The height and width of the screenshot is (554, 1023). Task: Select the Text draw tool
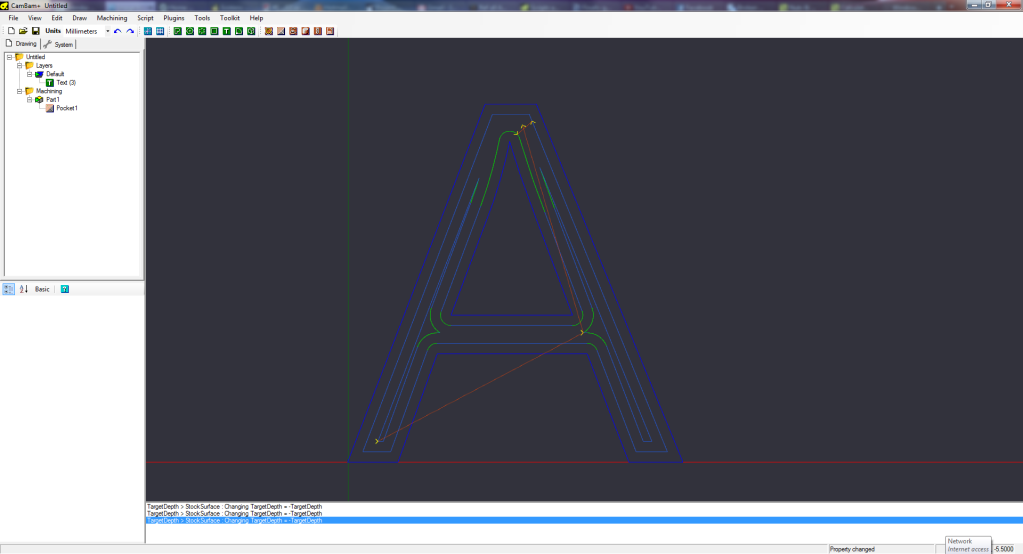click(226, 31)
